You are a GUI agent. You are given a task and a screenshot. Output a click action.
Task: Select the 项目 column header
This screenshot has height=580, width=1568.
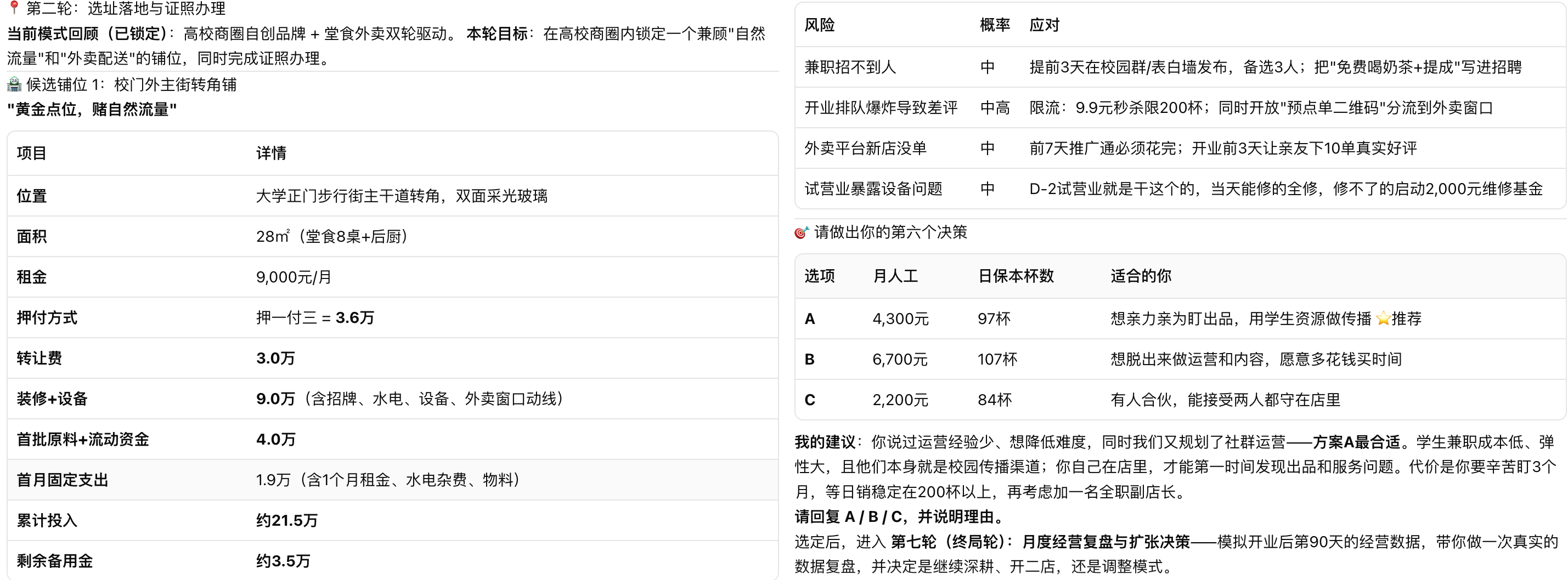pos(32,153)
